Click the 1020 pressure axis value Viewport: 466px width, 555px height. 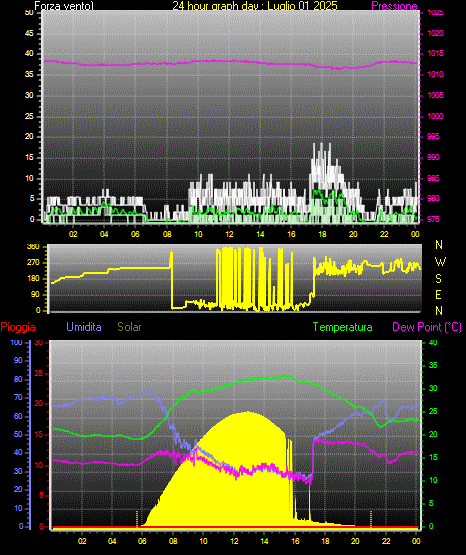(435, 33)
